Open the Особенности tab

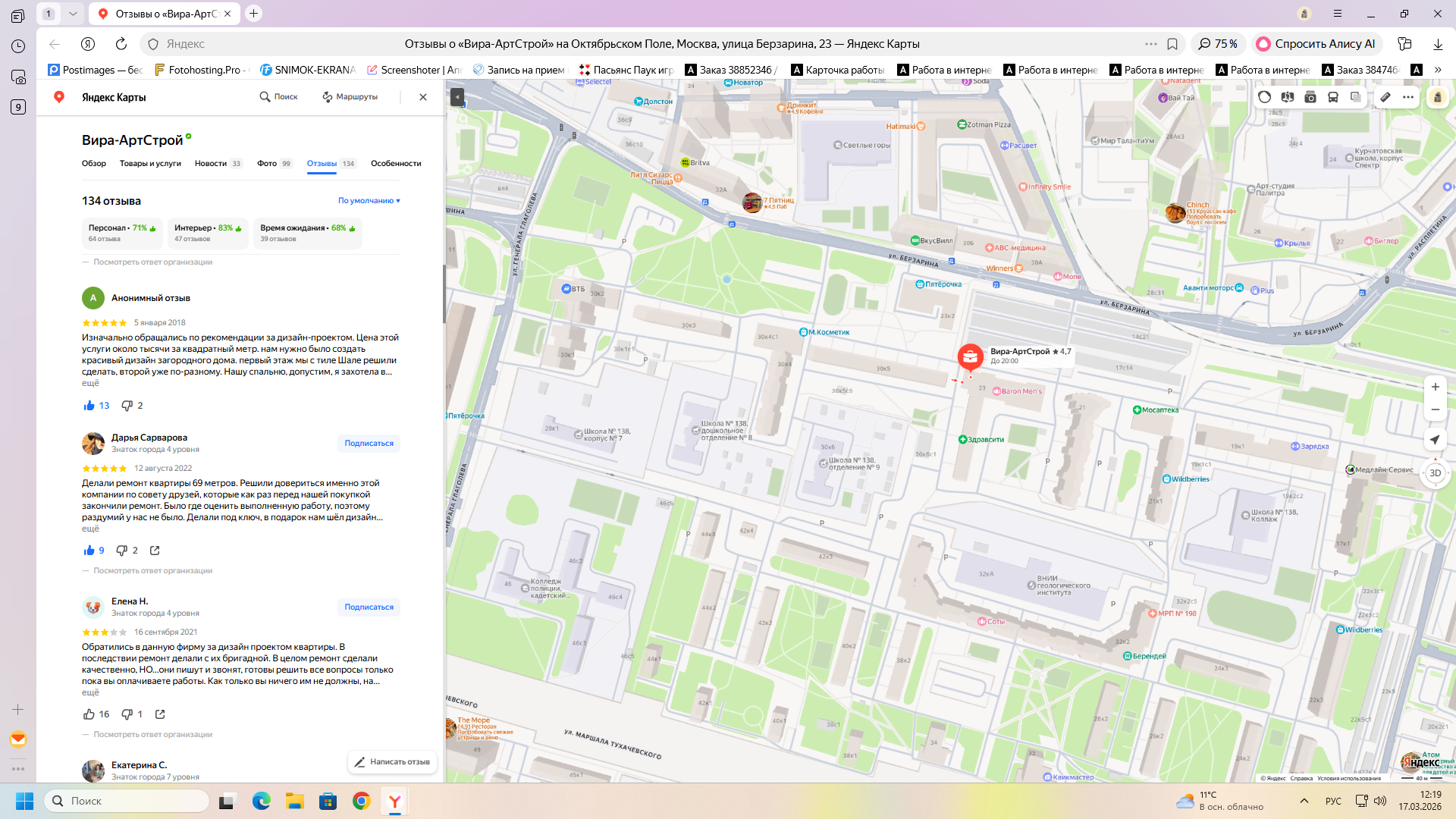[396, 164]
